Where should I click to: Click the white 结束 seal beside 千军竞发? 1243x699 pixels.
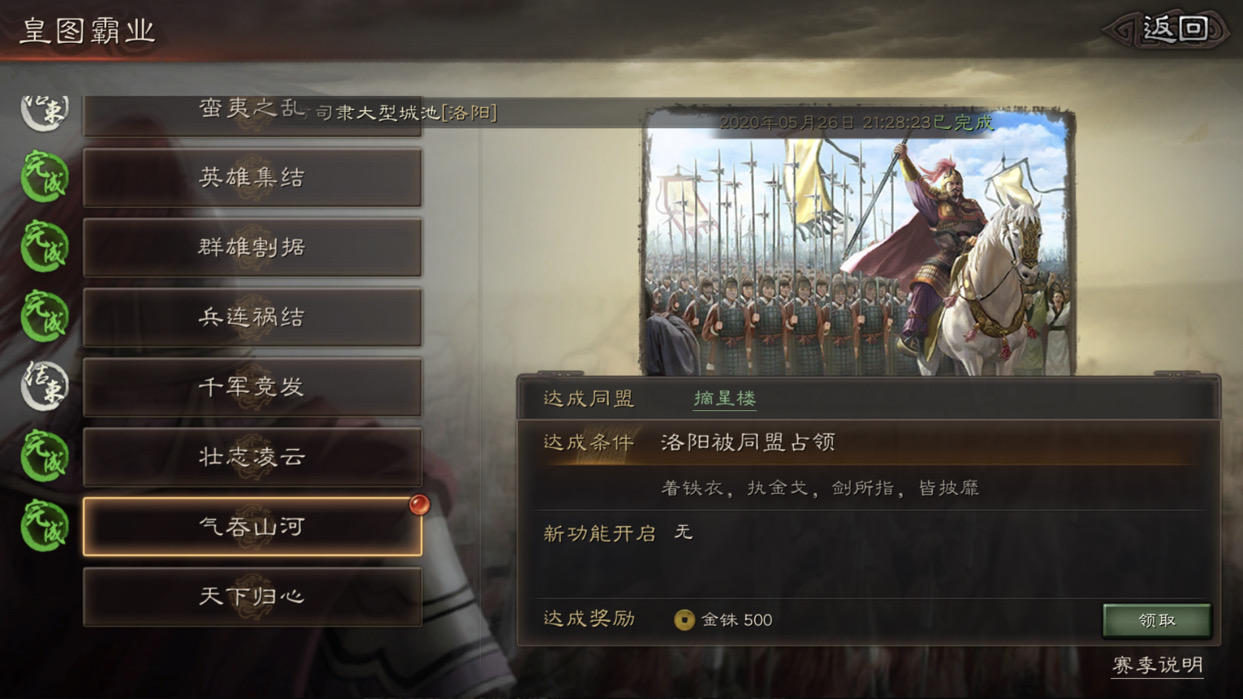point(45,386)
